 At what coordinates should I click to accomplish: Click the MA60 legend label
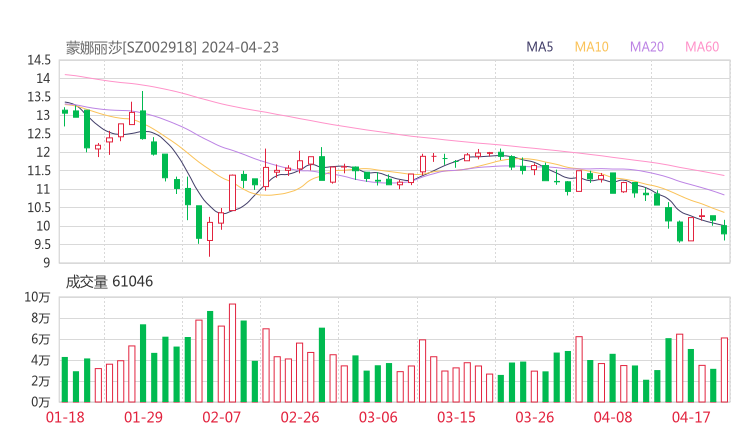(x=702, y=47)
